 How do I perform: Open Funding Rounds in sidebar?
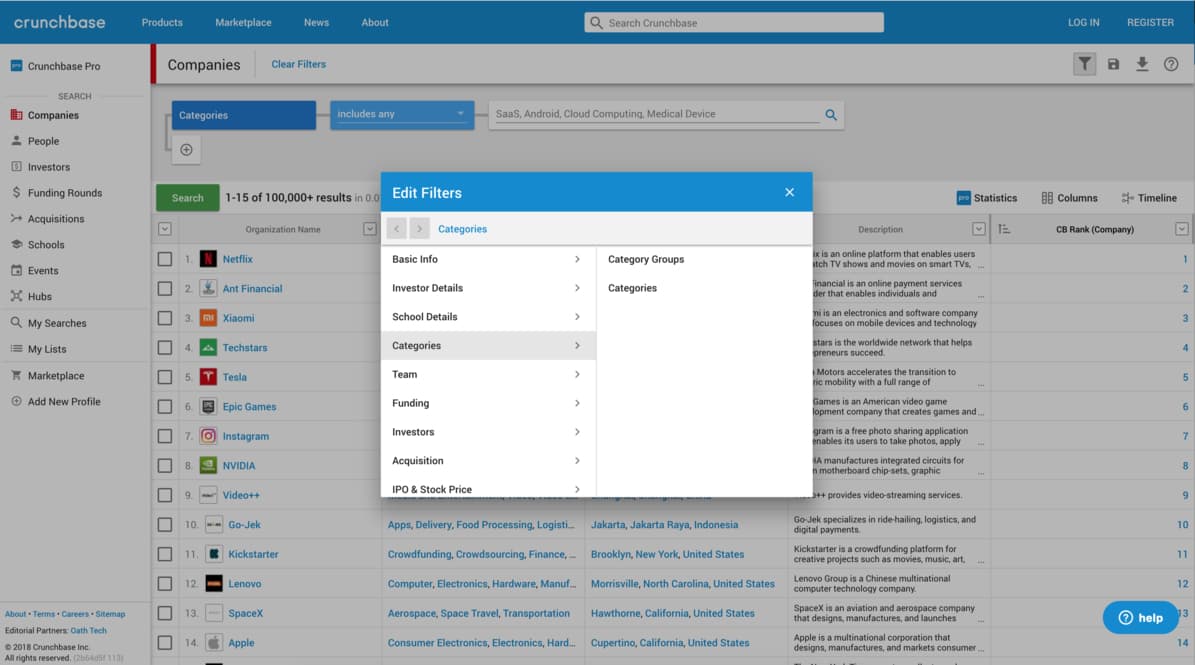point(65,193)
